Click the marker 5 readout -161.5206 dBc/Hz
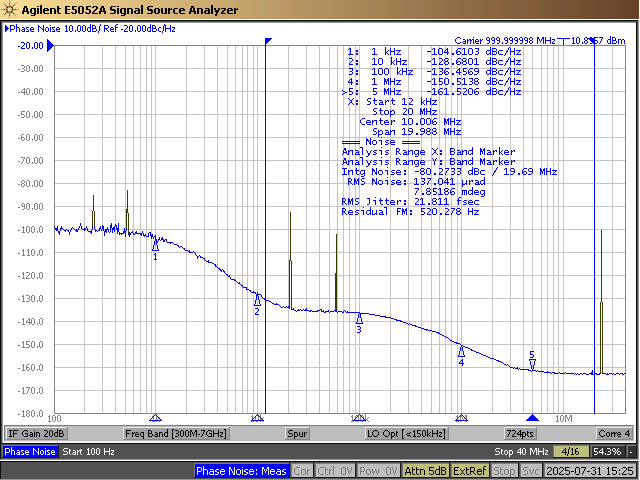The height and width of the screenshot is (480, 640). pos(473,92)
